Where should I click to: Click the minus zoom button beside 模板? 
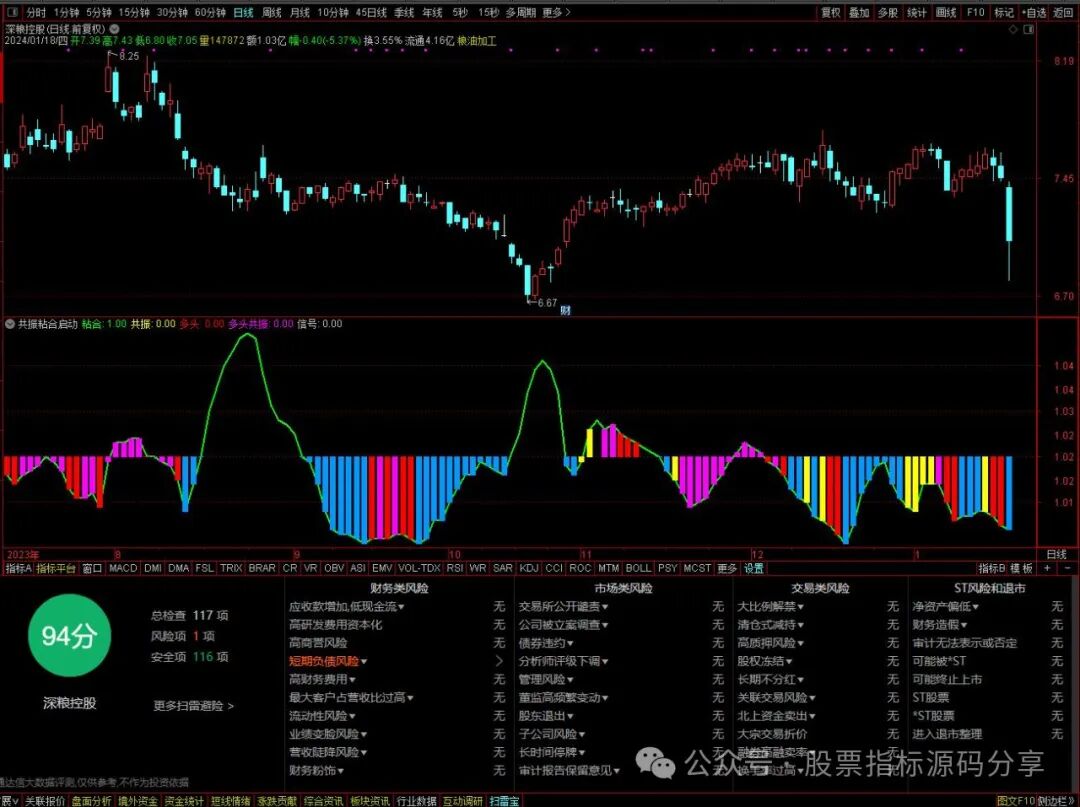(x=1068, y=568)
